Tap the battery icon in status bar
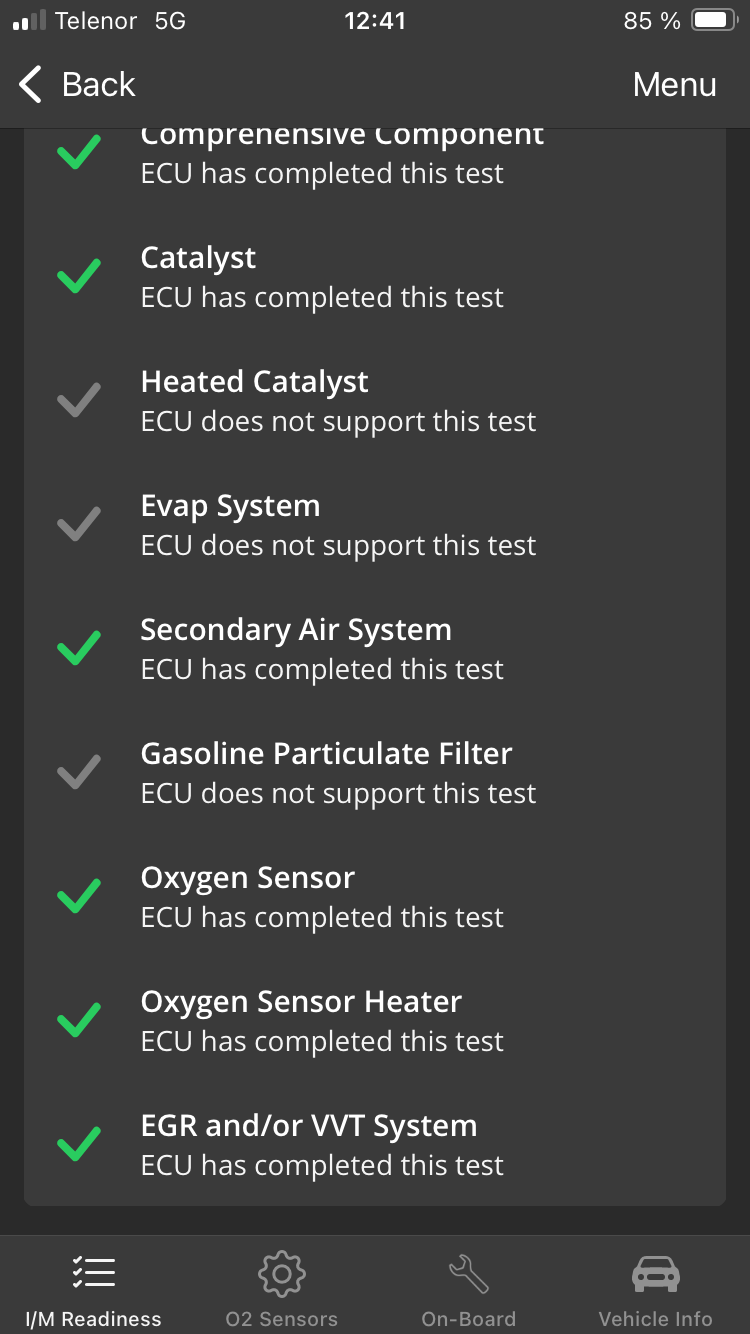Image resolution: width=750 pixels, height=1334 pixels. [x=715, y=21]
